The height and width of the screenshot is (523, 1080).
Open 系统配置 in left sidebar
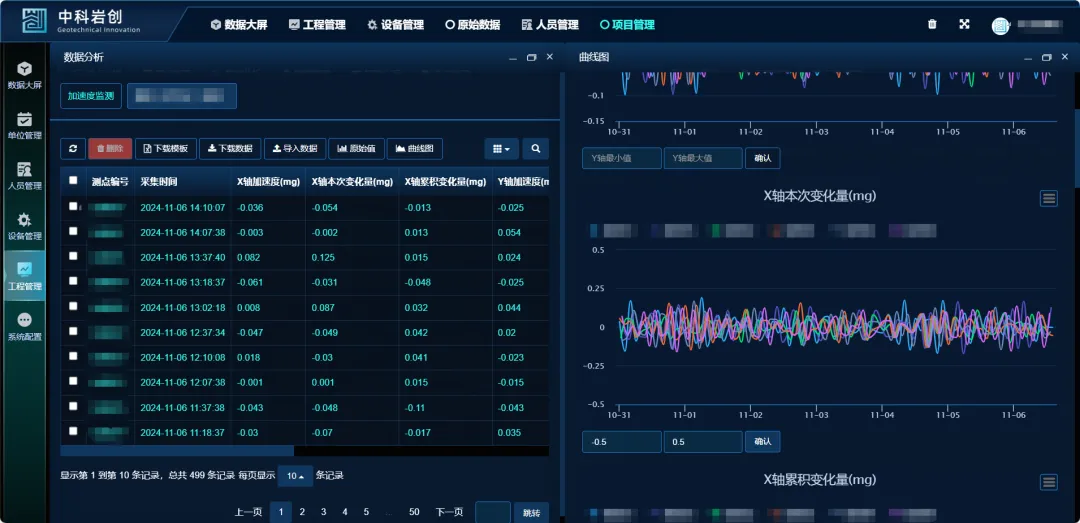[25, 327]
